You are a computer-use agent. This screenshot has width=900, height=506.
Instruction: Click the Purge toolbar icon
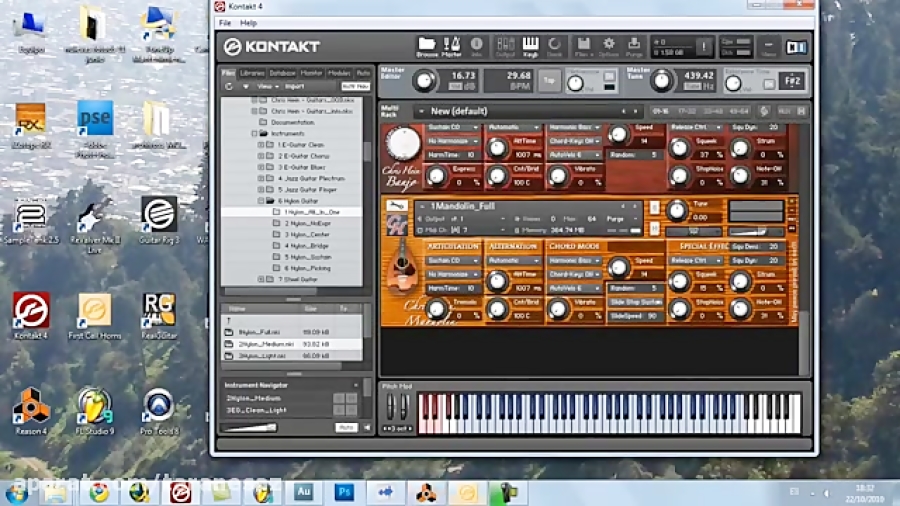point(634,46)
